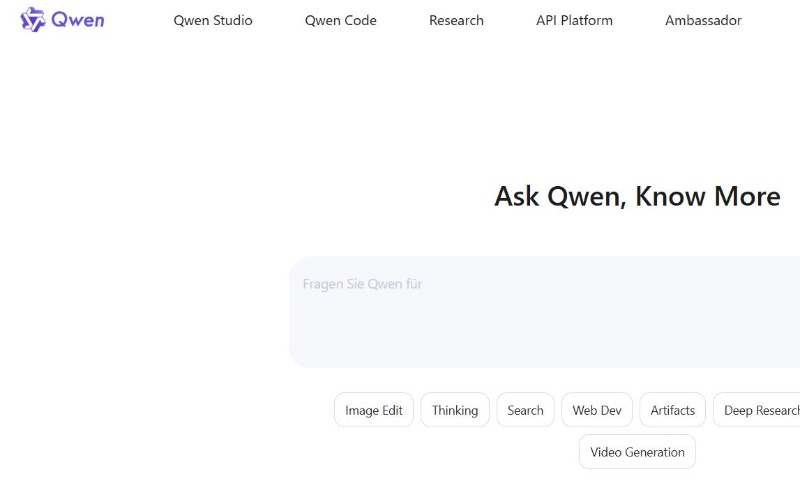Image resolution: width=800 pixels, height=483 pixels.
Task: Click the Qwen logo icon
Action: pyautogui.click(x=33, y=20)
